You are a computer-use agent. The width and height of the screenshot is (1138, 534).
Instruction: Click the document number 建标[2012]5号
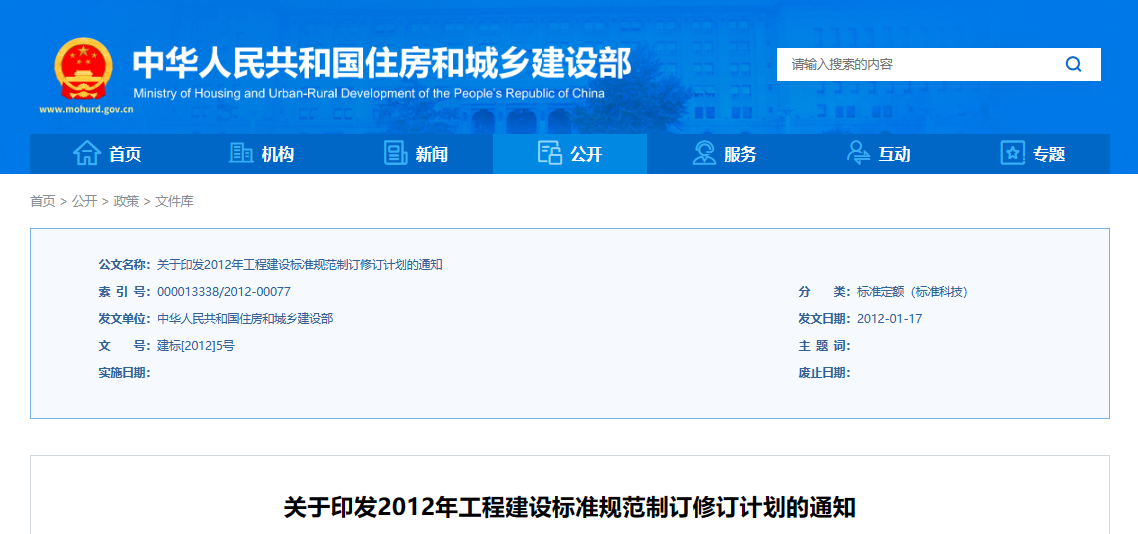(196, 345)
